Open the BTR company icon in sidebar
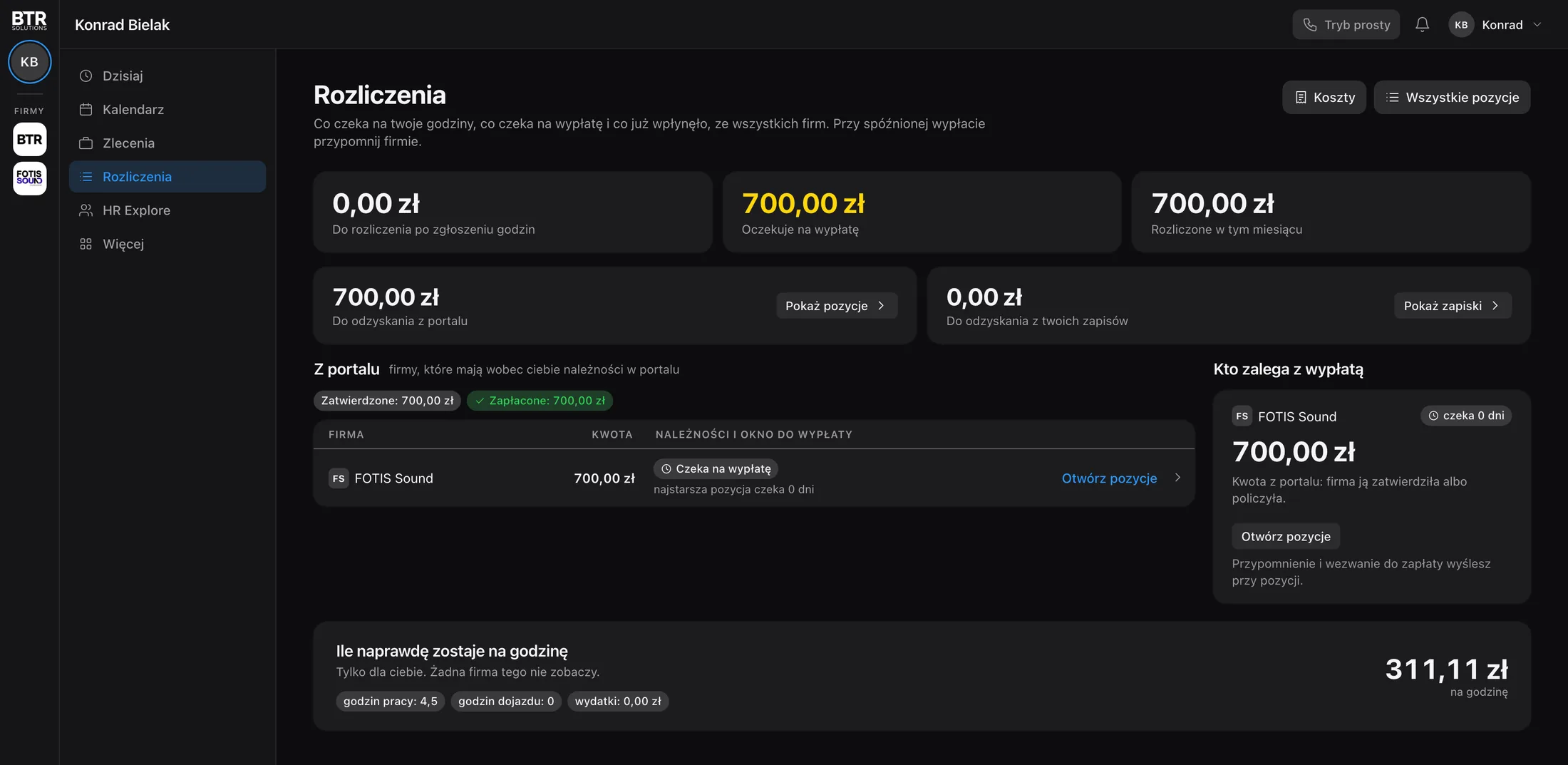This screenshot has height=765, width=1568. click(29, 139)
